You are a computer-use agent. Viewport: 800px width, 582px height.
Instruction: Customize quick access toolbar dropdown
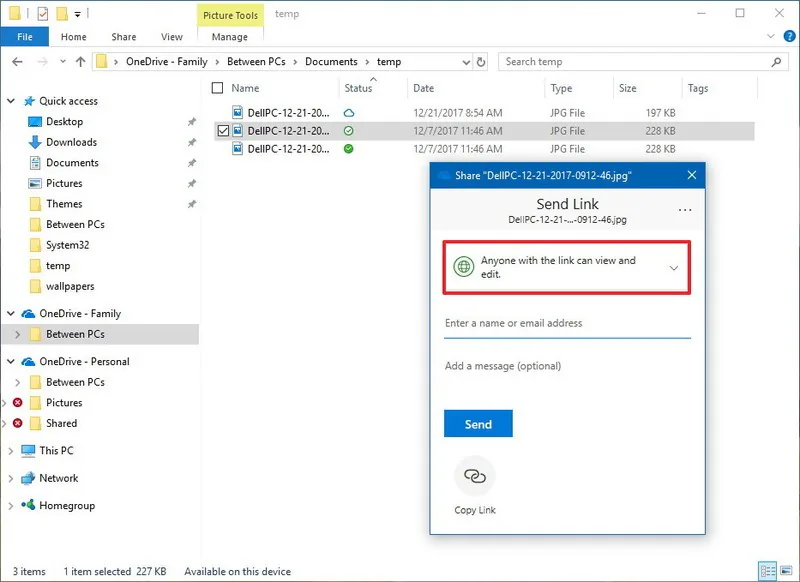click(78, 14)
